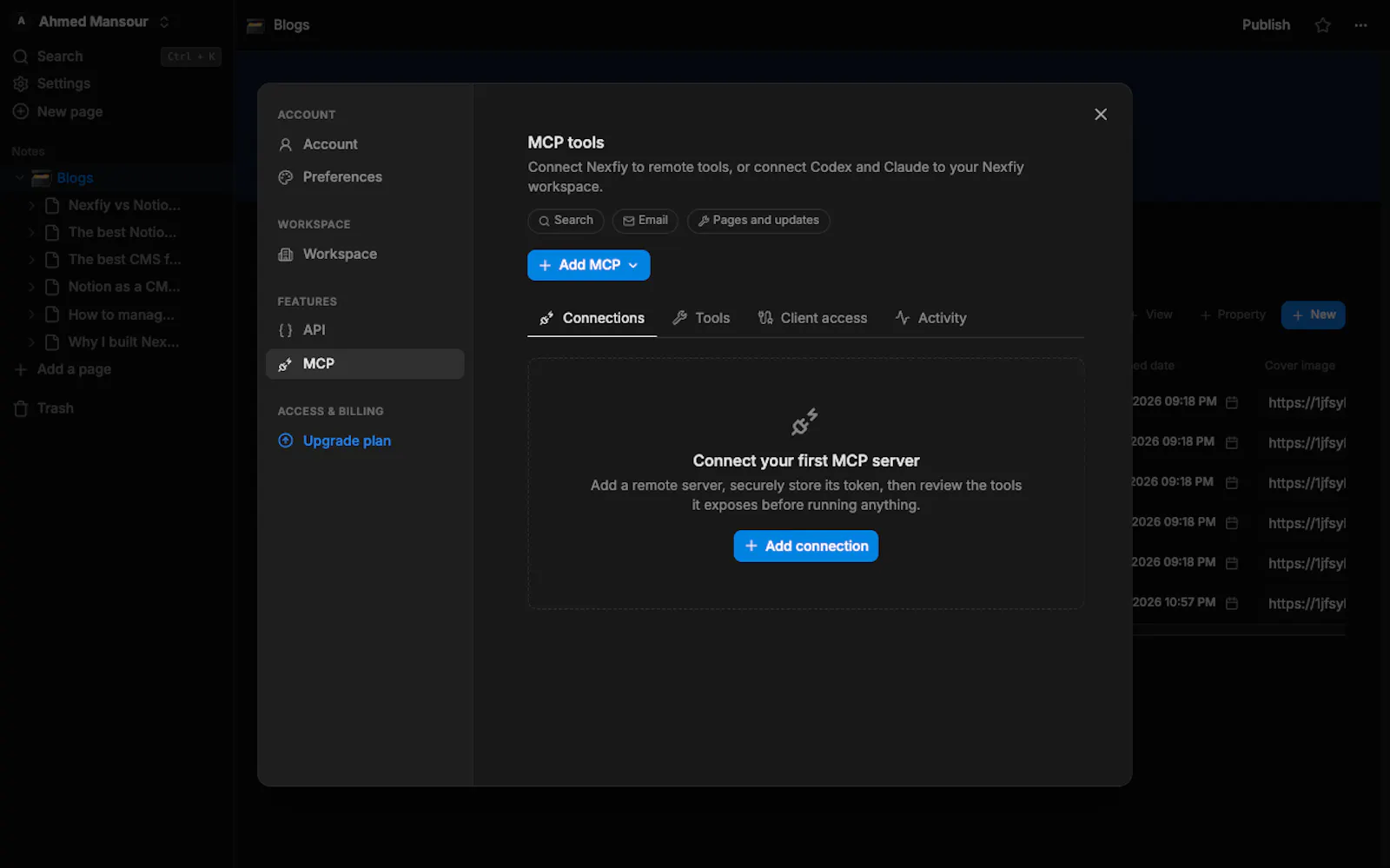Click the Client access tab icon
The image size is (1390, 868).
(x=764, y=318)
